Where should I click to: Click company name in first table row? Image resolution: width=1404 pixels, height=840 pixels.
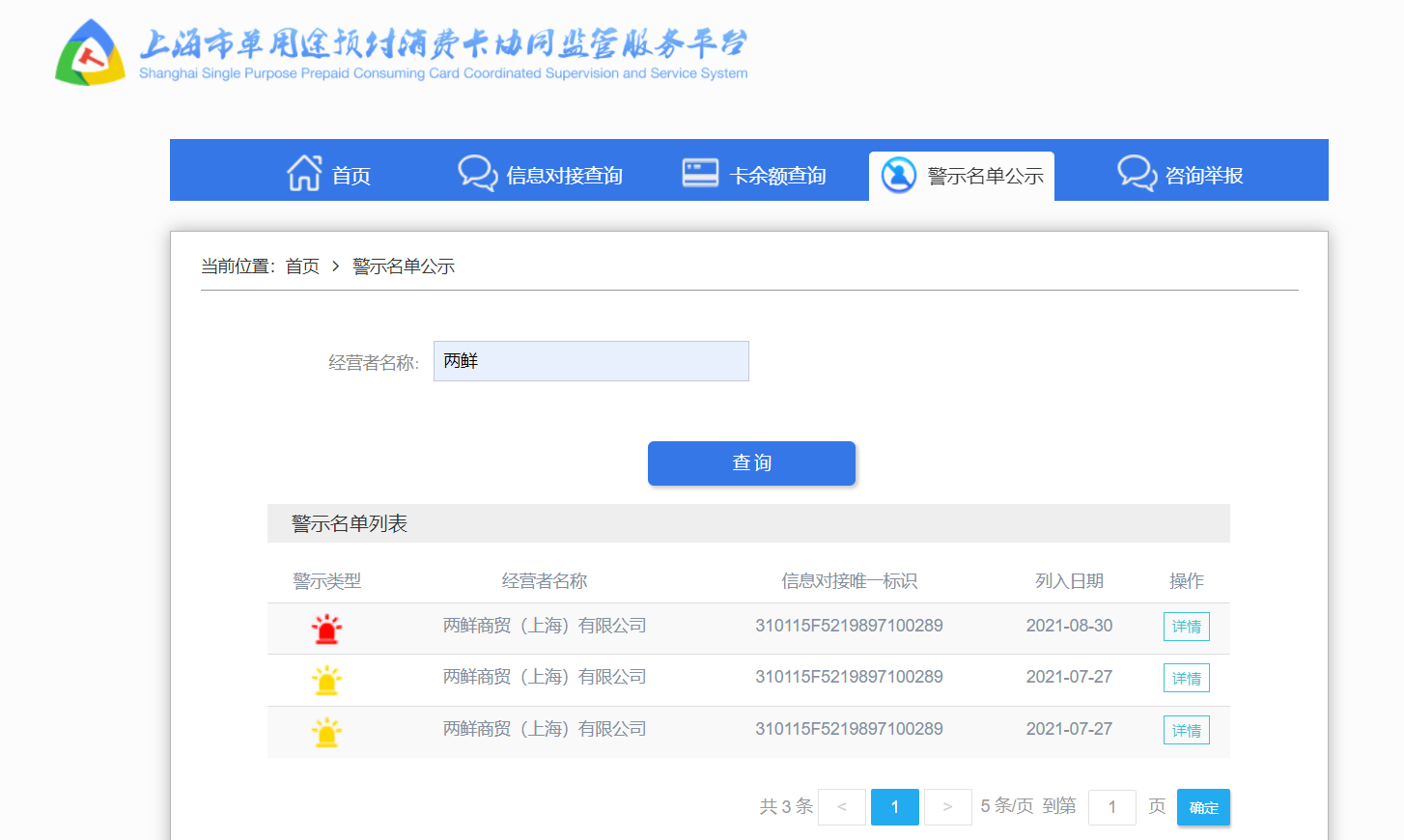pos(545,626)
